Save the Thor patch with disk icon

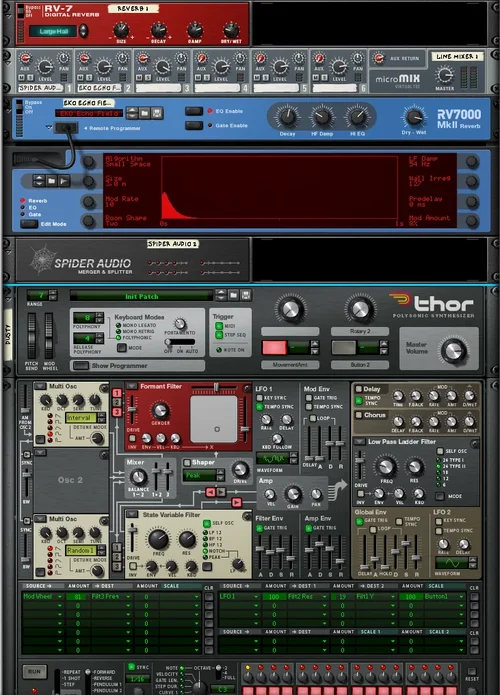tap(245, 295)
